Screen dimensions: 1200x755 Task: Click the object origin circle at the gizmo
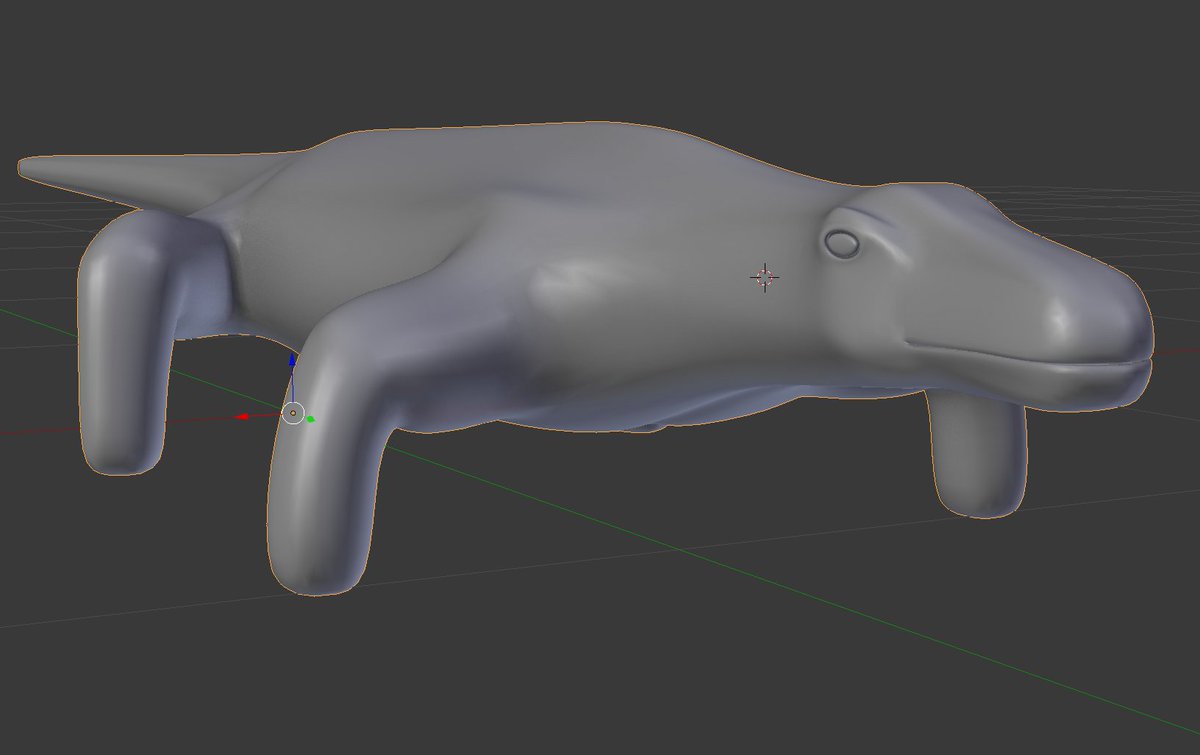pos(293,412)
